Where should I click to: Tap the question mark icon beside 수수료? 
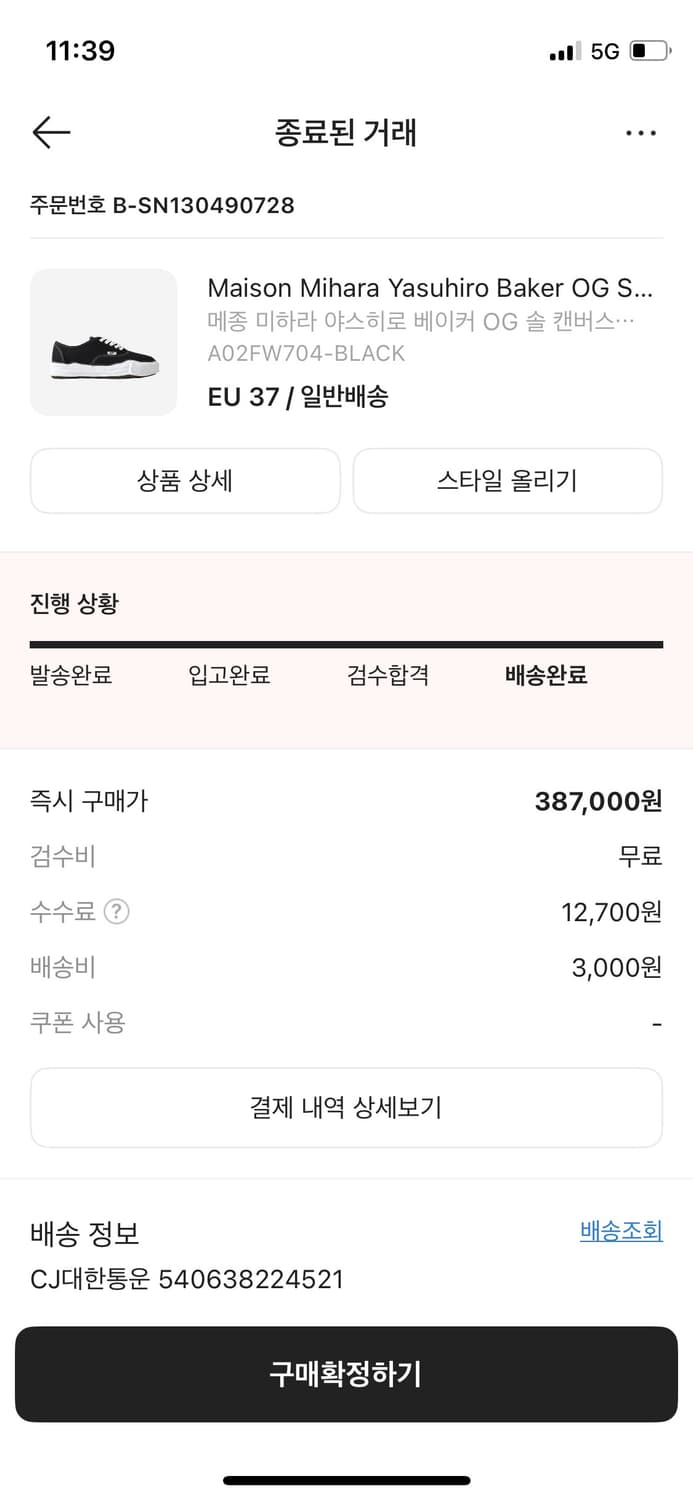coord(117,911)
